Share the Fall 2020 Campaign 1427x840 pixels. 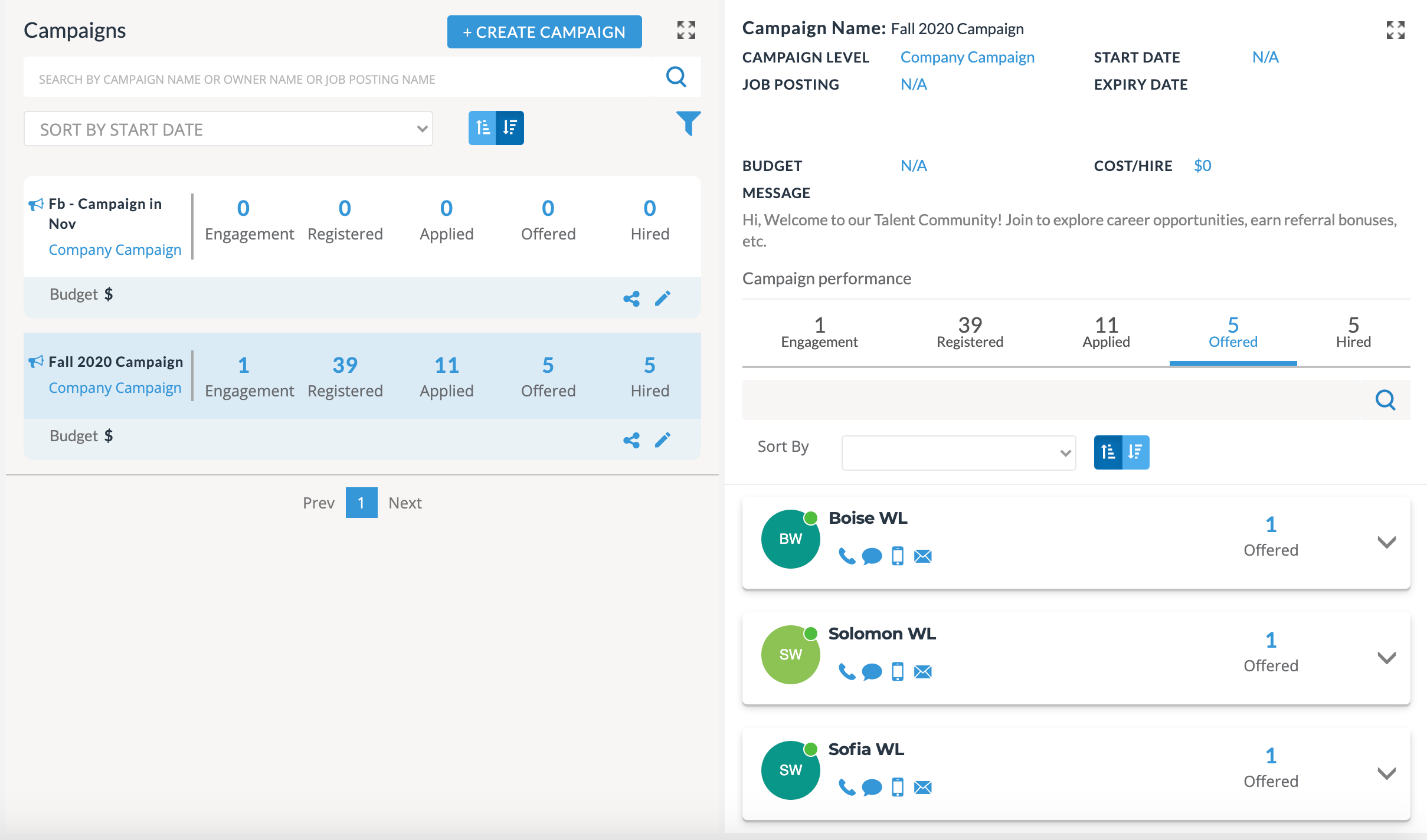[631, 440]
